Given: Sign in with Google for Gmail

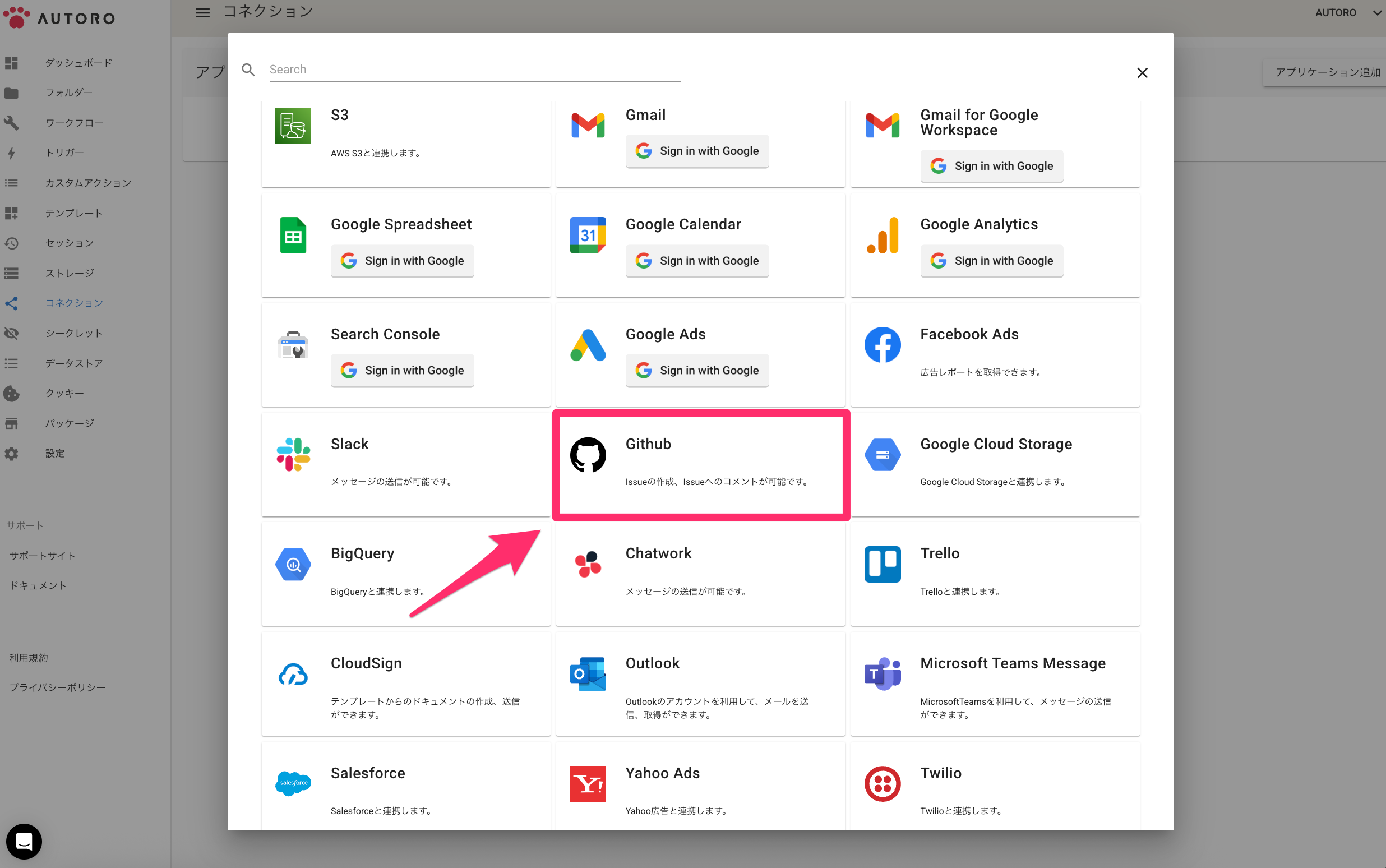Looking at the screenshot, I should pos(697,151).
